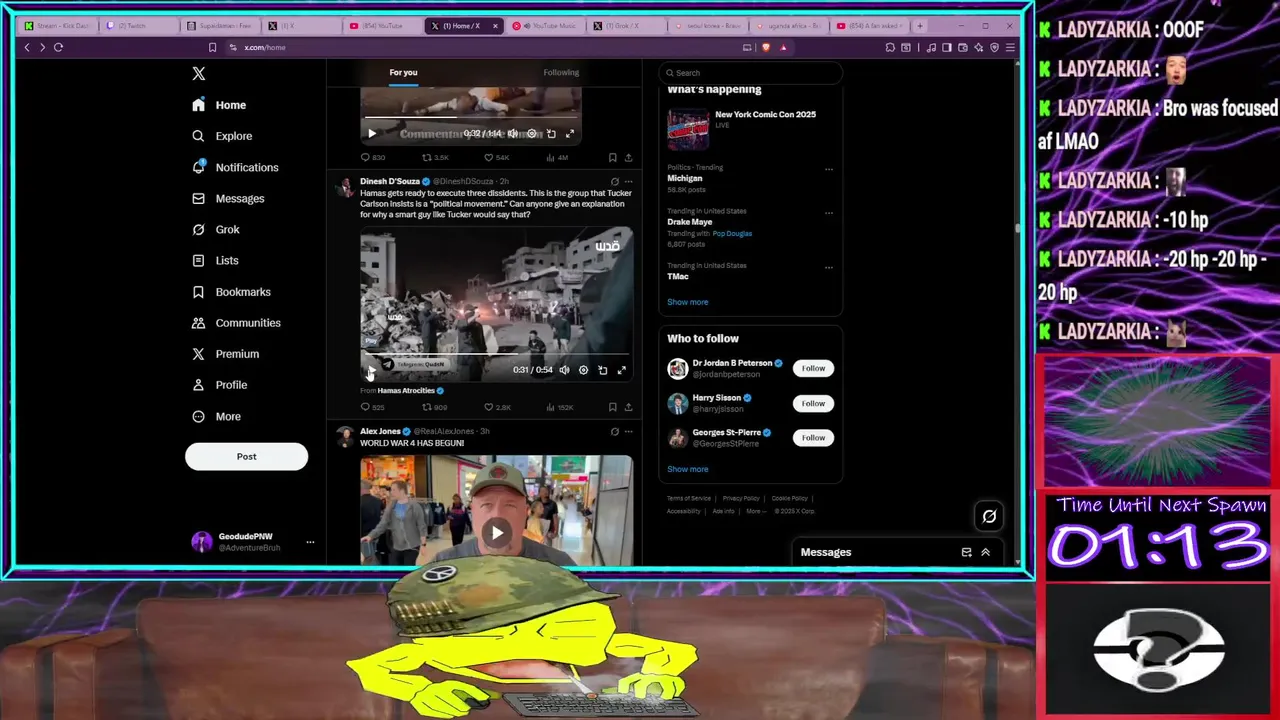Play the top video at 0:32

coord(372,133)
